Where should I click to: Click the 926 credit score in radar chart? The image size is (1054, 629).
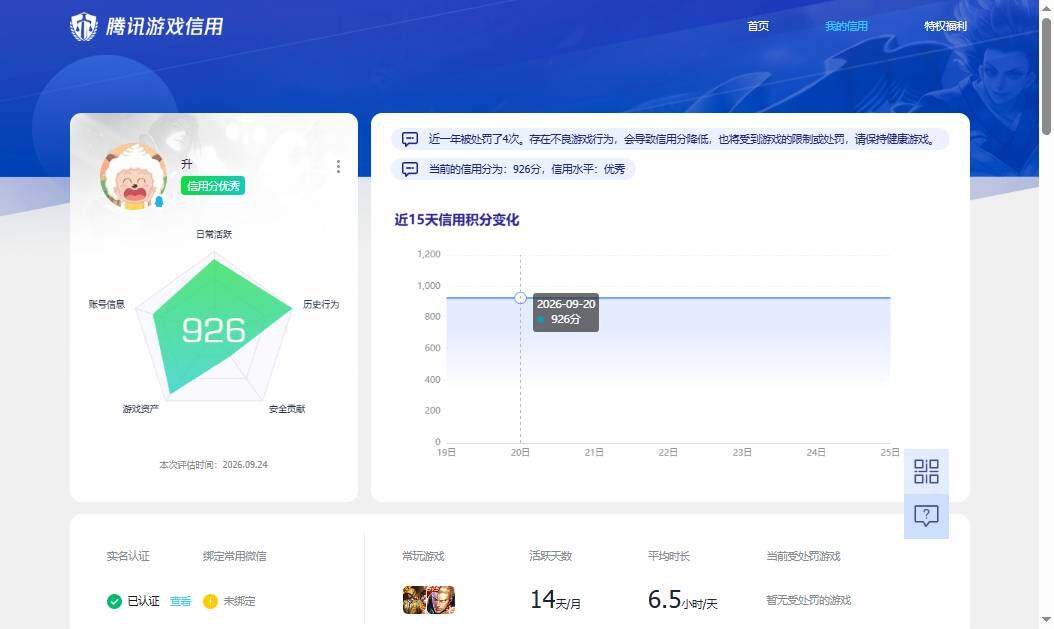214,330
